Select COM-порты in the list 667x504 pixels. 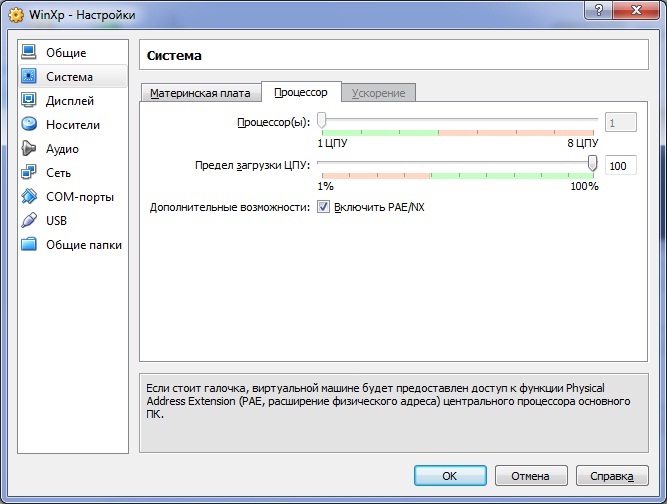coord(73,196)
